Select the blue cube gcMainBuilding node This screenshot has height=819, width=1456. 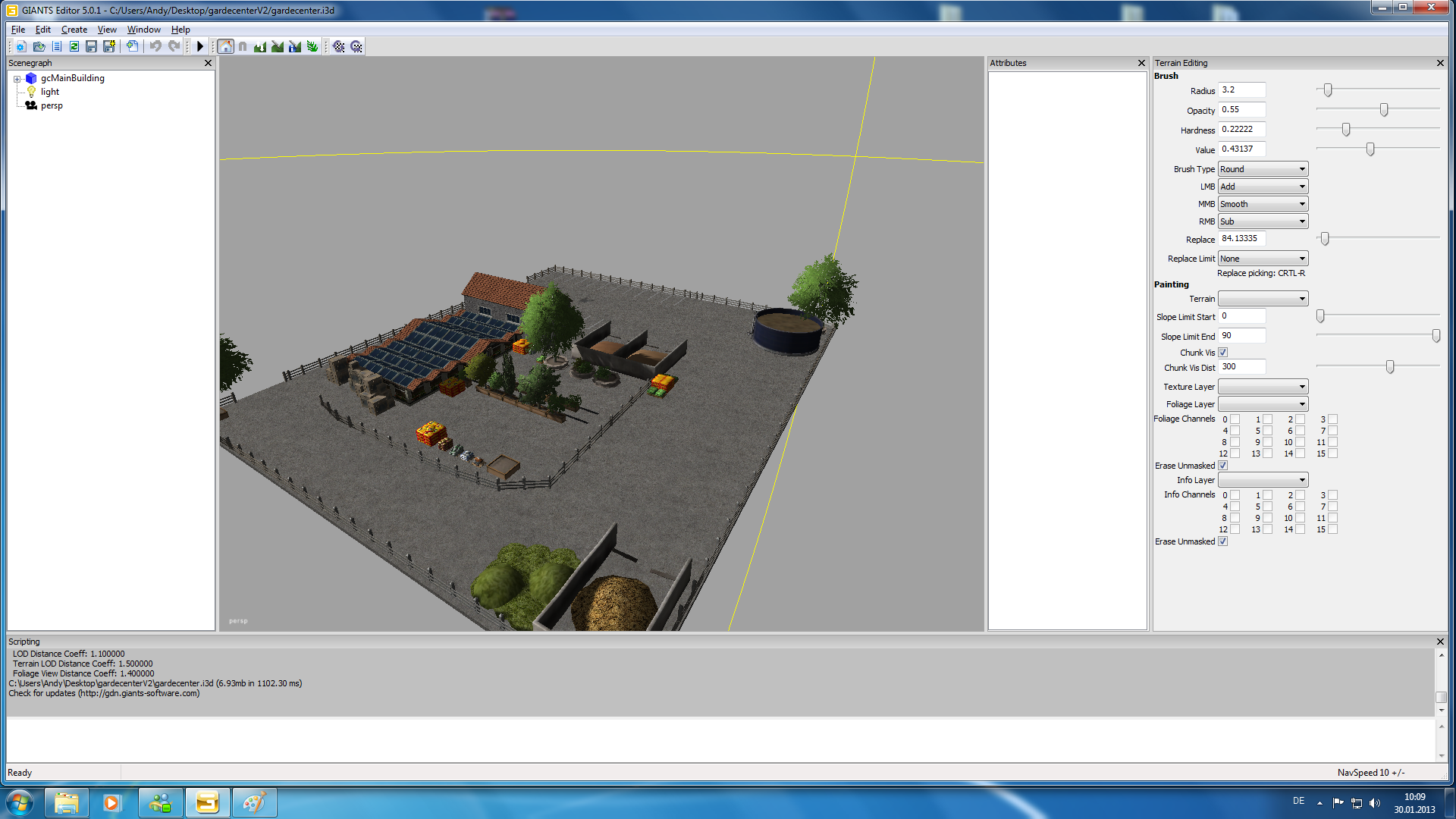[x=31, y=78]
